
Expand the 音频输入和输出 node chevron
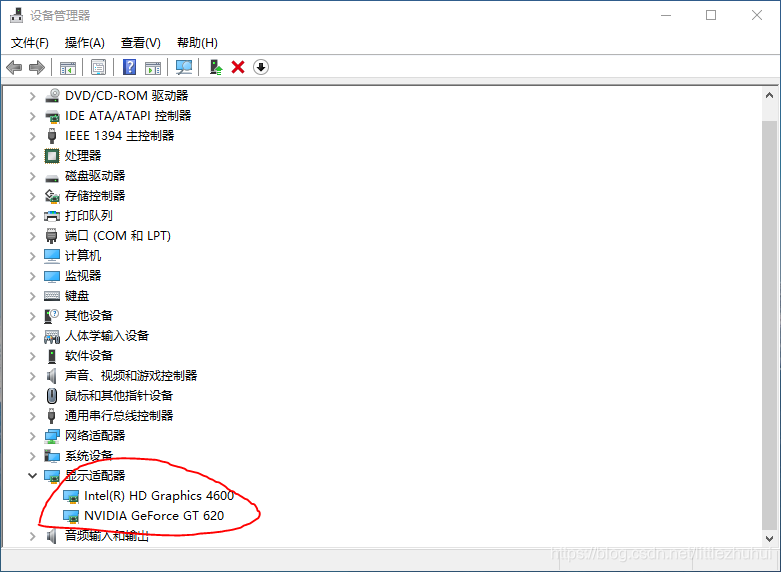click(x=32, y=536)
